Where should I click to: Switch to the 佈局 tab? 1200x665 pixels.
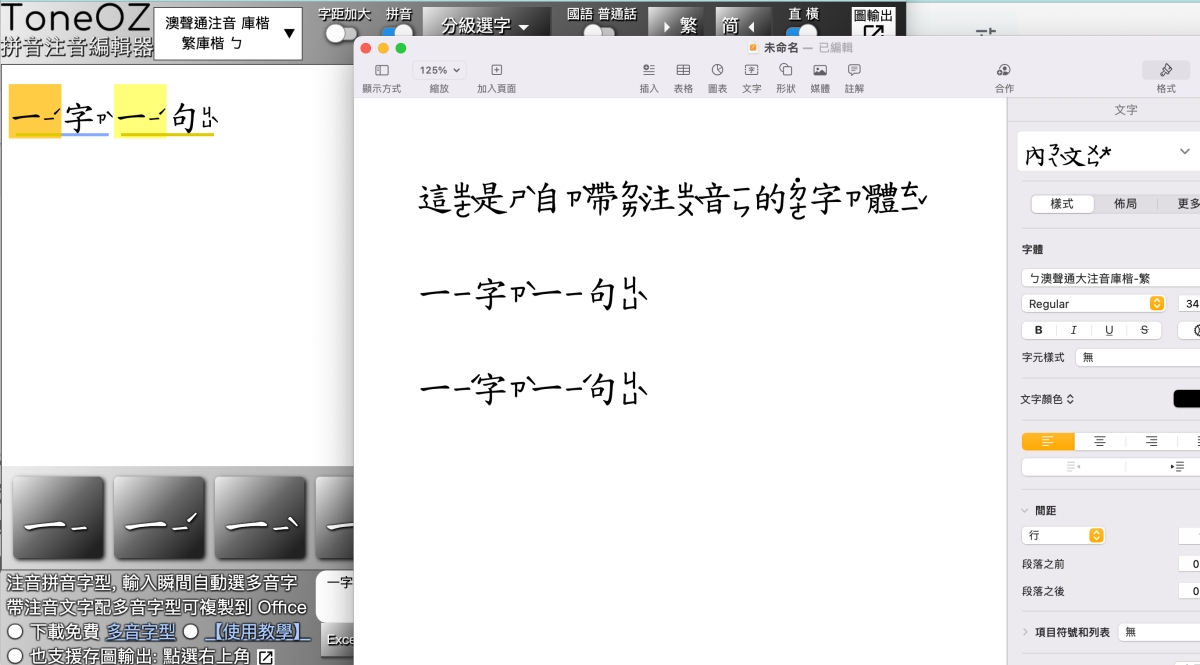tap(1125, 203)
